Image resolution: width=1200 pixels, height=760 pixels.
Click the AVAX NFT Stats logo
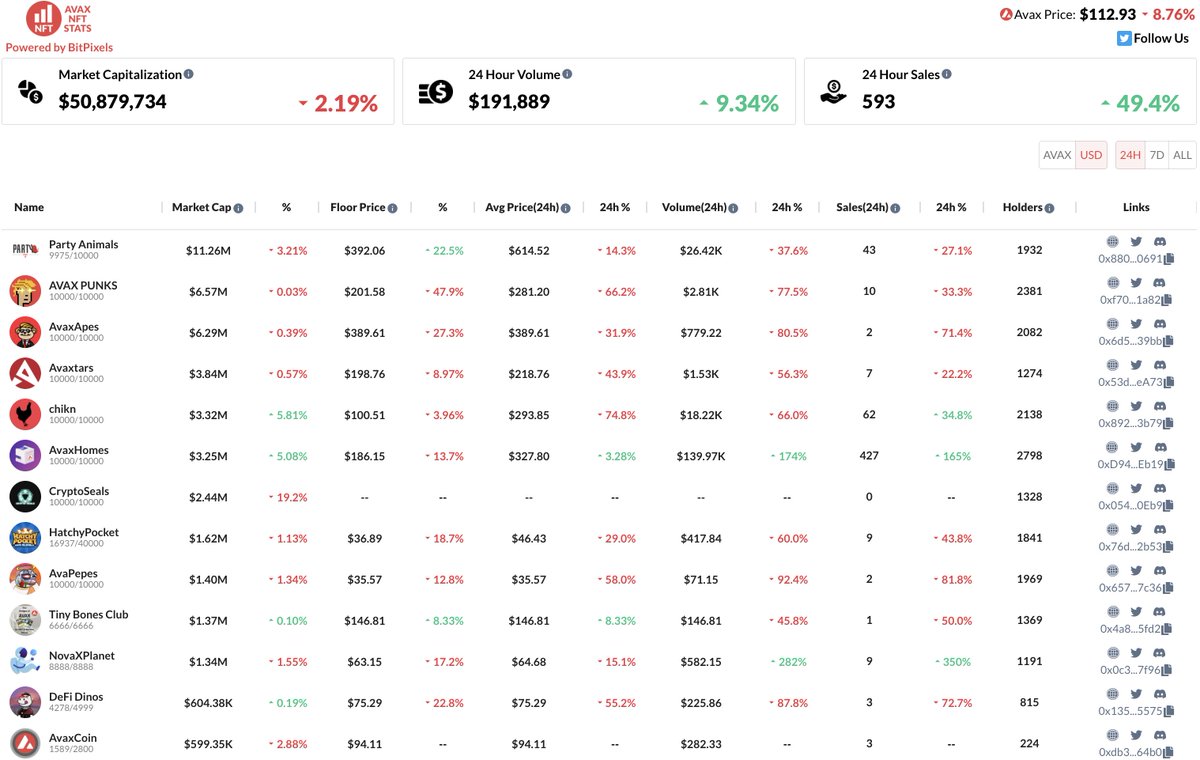click(59, 20)
